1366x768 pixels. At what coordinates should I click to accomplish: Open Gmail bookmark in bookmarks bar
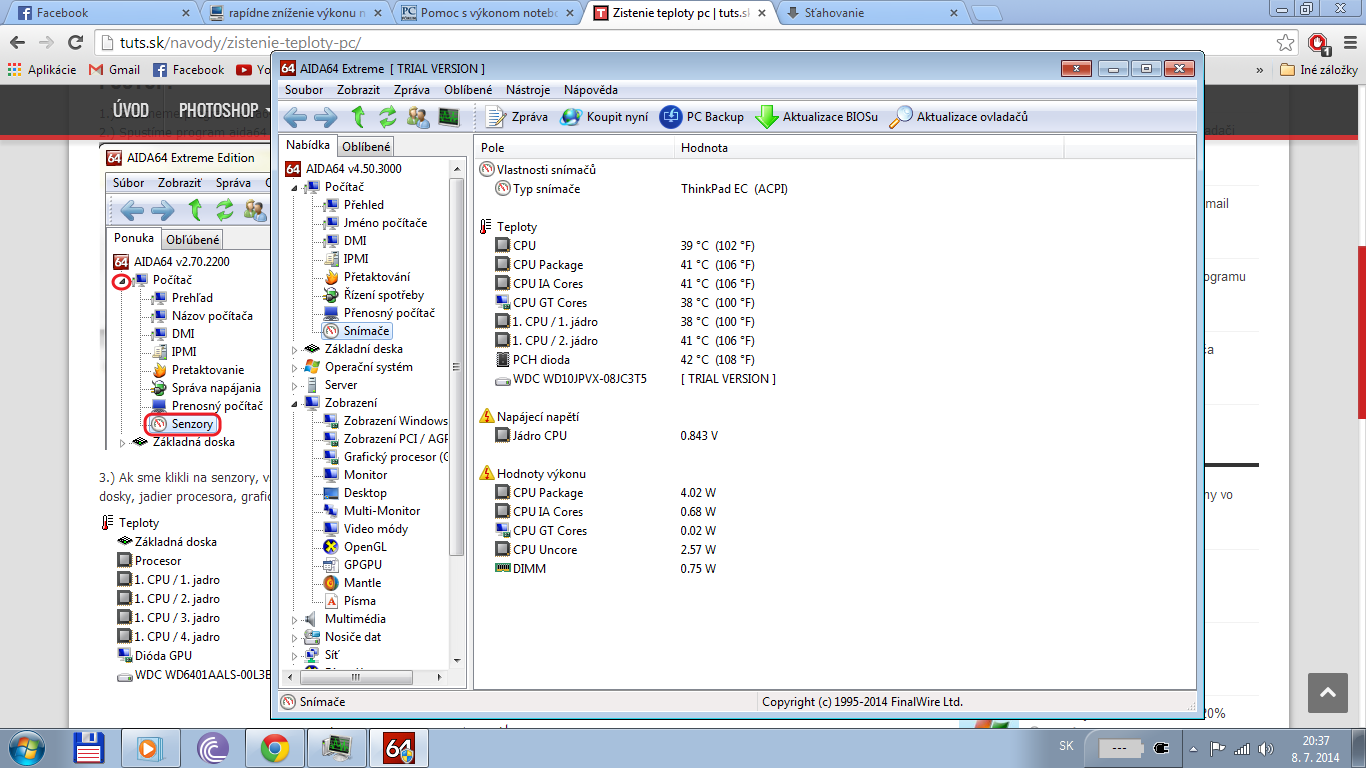(x=114, y=70)
